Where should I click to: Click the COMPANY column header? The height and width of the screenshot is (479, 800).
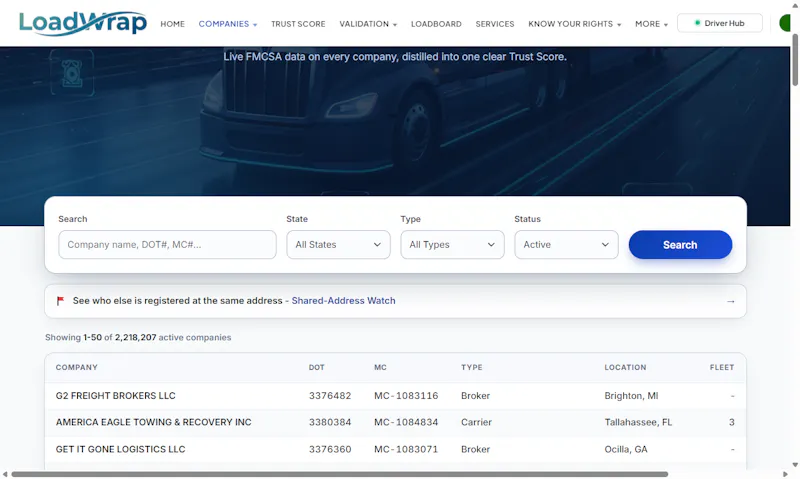click(77, 367)
